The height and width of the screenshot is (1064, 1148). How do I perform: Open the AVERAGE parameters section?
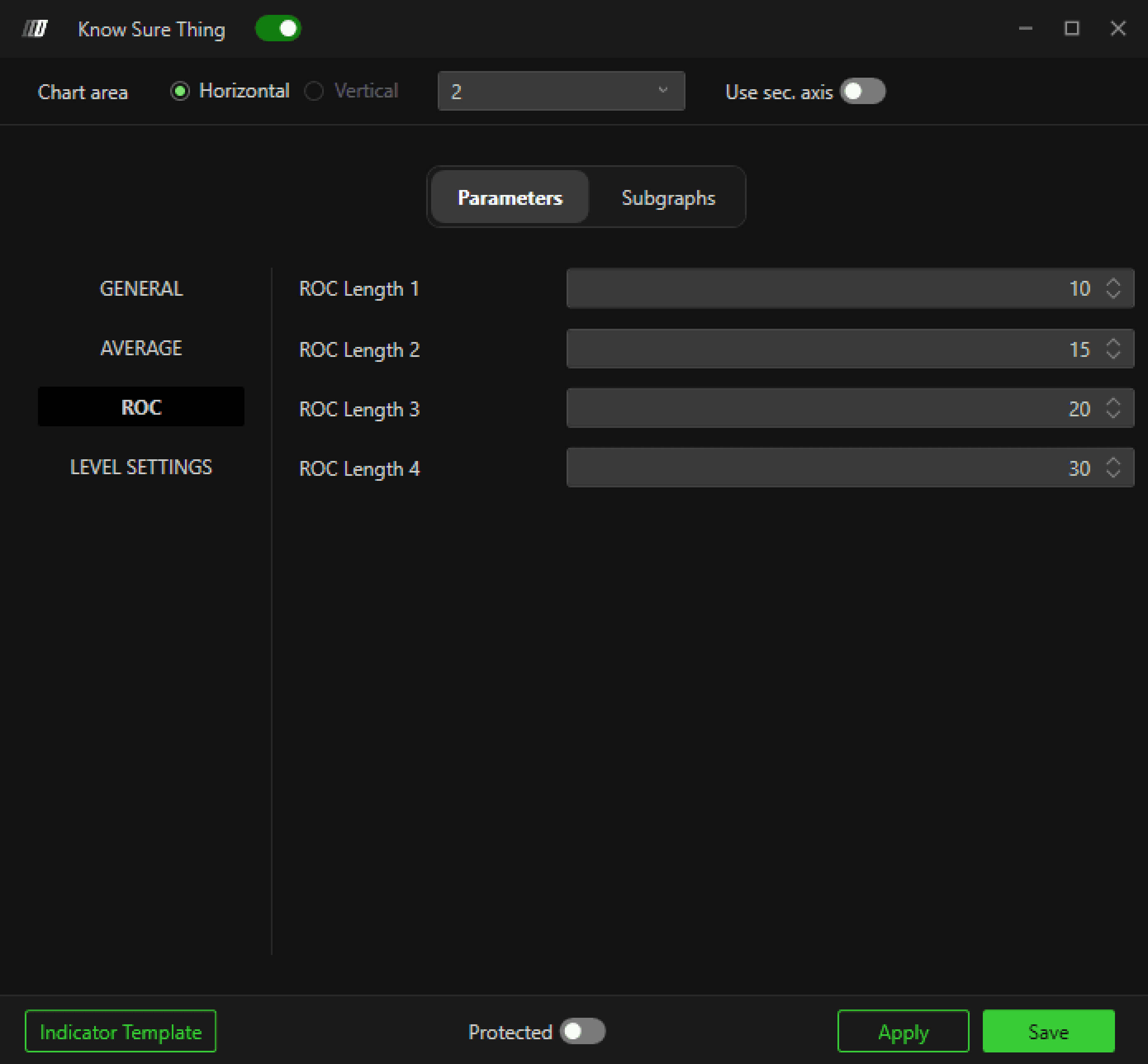point(141,348)
